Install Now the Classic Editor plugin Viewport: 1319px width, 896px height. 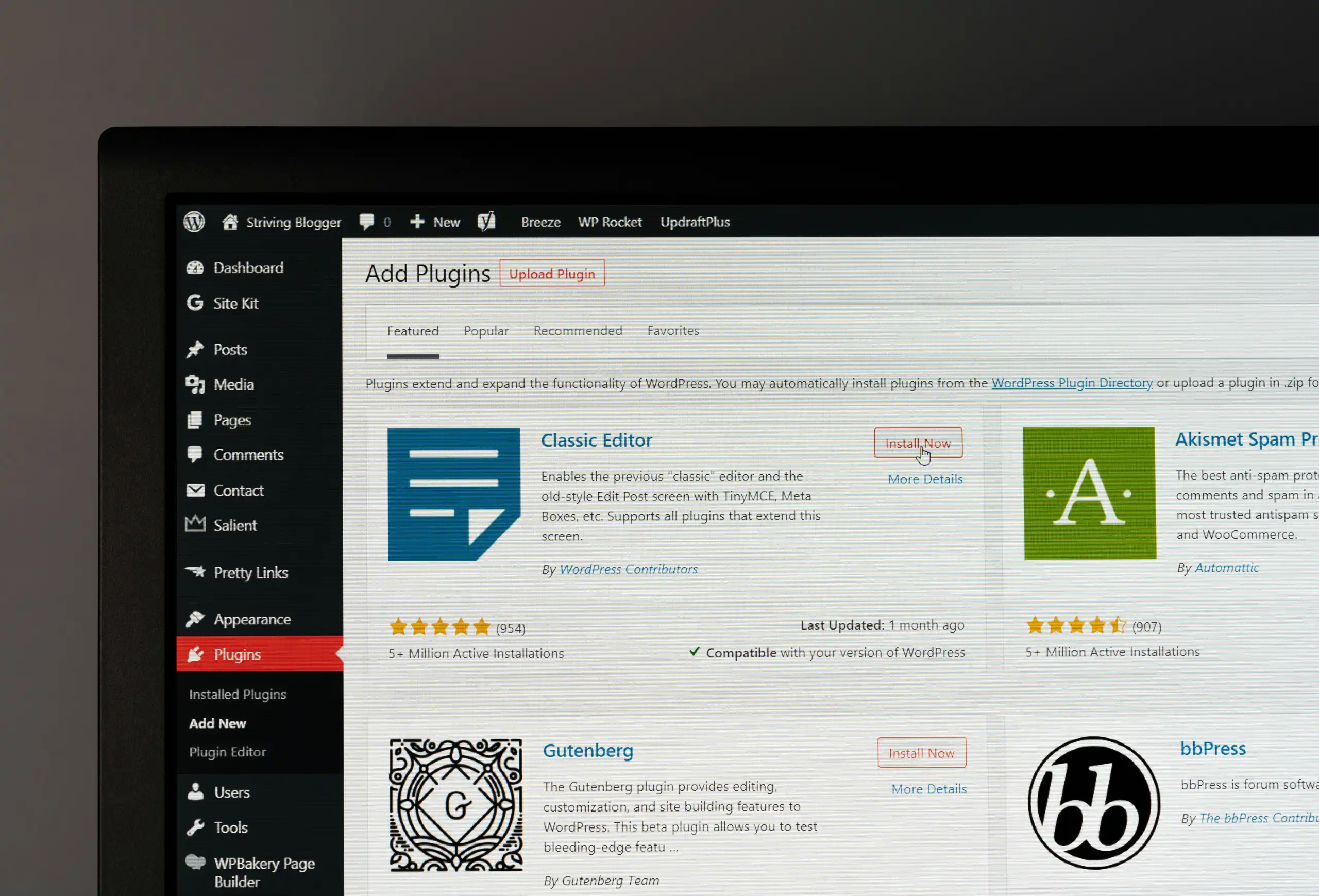pyautogui.click(x=918, y=443)
